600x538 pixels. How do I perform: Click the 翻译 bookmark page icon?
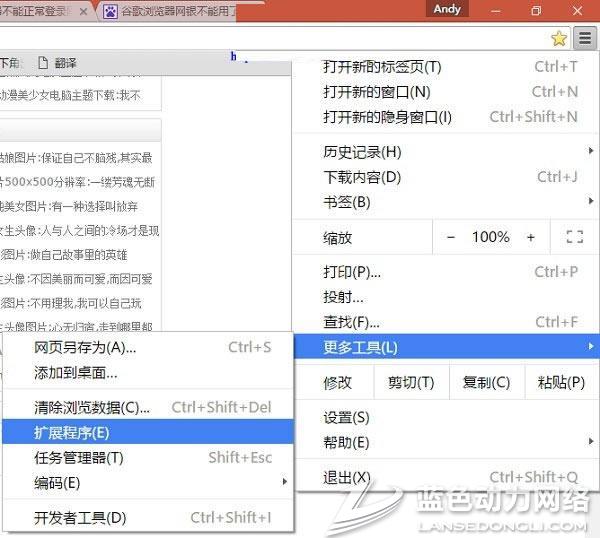43,63
